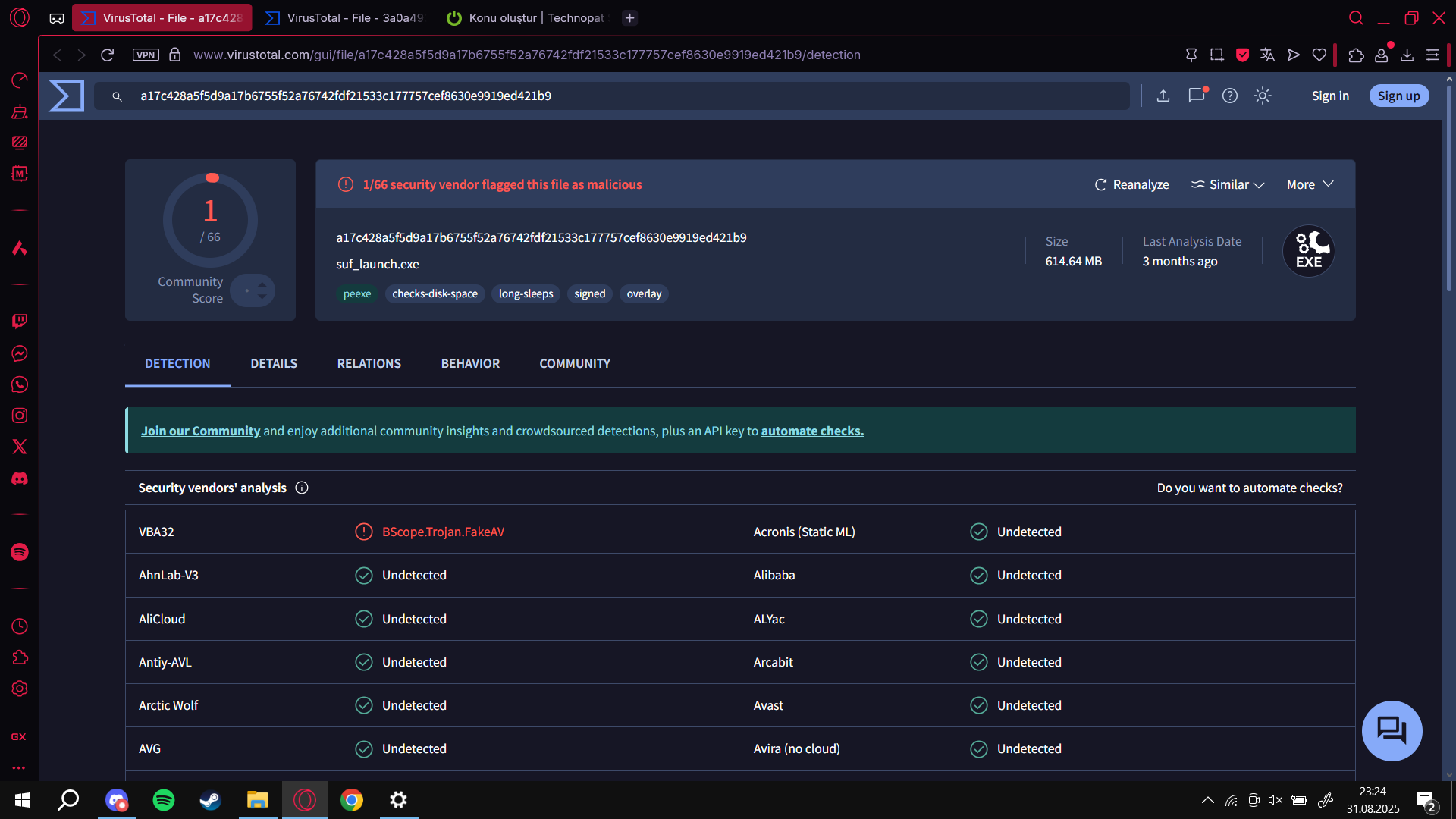The image size is (1456, 819).
Task: Expand the More dropdown menu
Action: [x=1310, y=184]
